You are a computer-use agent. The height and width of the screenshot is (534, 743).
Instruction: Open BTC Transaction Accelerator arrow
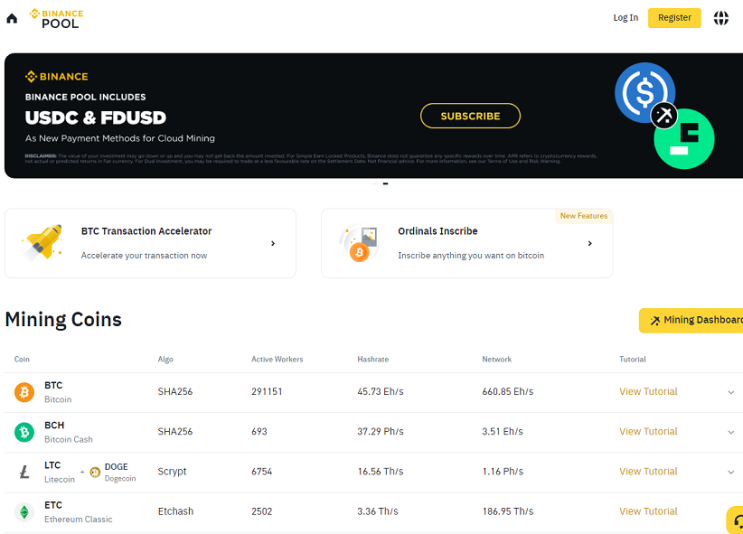[273, 243]
